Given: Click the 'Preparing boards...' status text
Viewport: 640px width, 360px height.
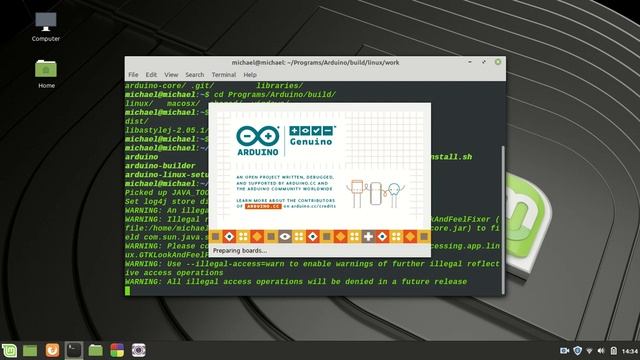Looking at the screenshot, I should [x=240, y=251].
